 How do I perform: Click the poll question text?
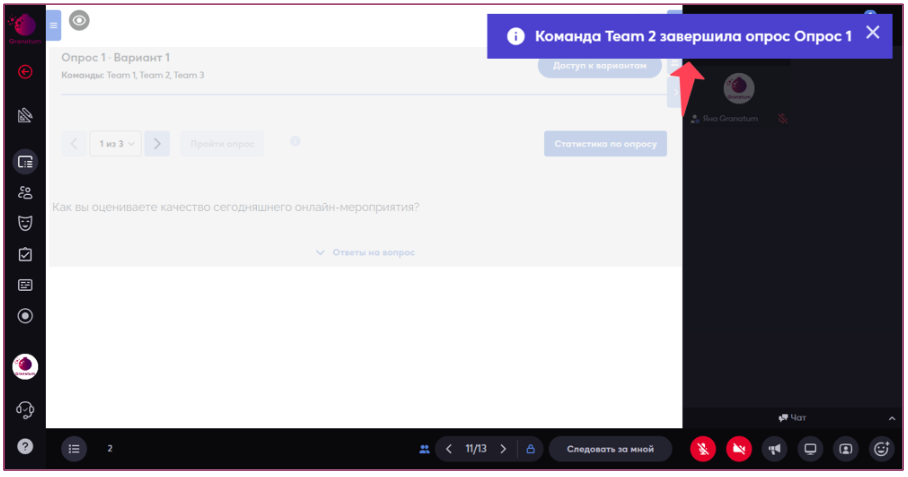[x=236, y=207]
